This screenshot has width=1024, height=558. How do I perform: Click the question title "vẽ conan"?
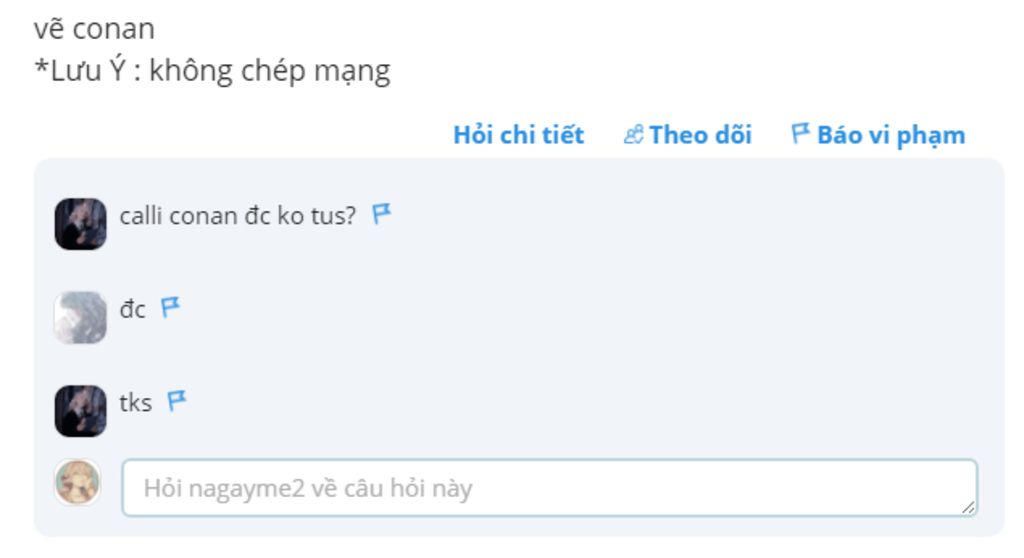[94, 28]
